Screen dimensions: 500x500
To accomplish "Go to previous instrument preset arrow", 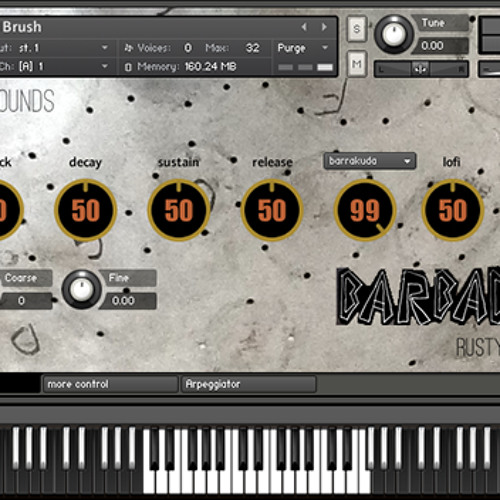I will [x=304, y=27].
